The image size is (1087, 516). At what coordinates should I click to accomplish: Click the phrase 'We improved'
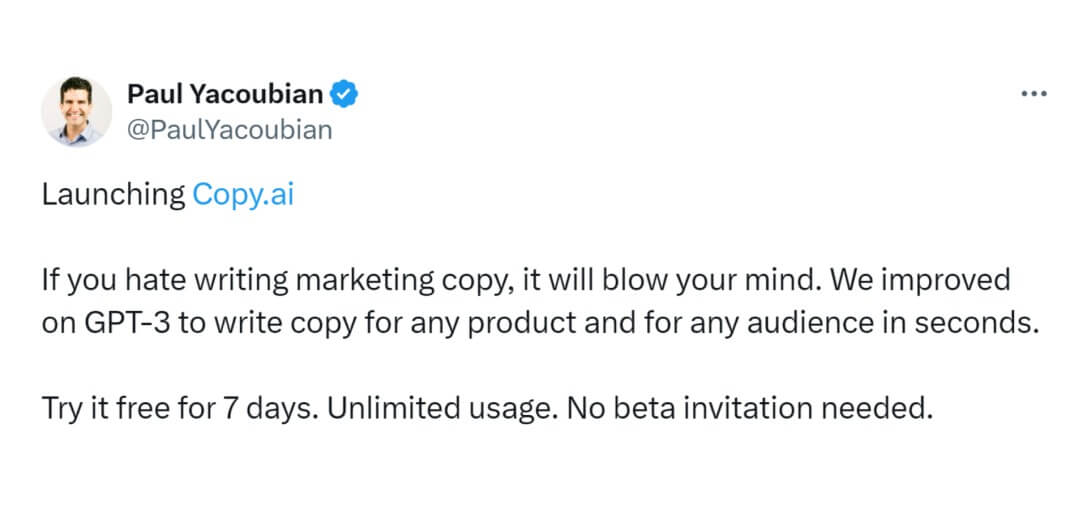click(x=920, y=281)
